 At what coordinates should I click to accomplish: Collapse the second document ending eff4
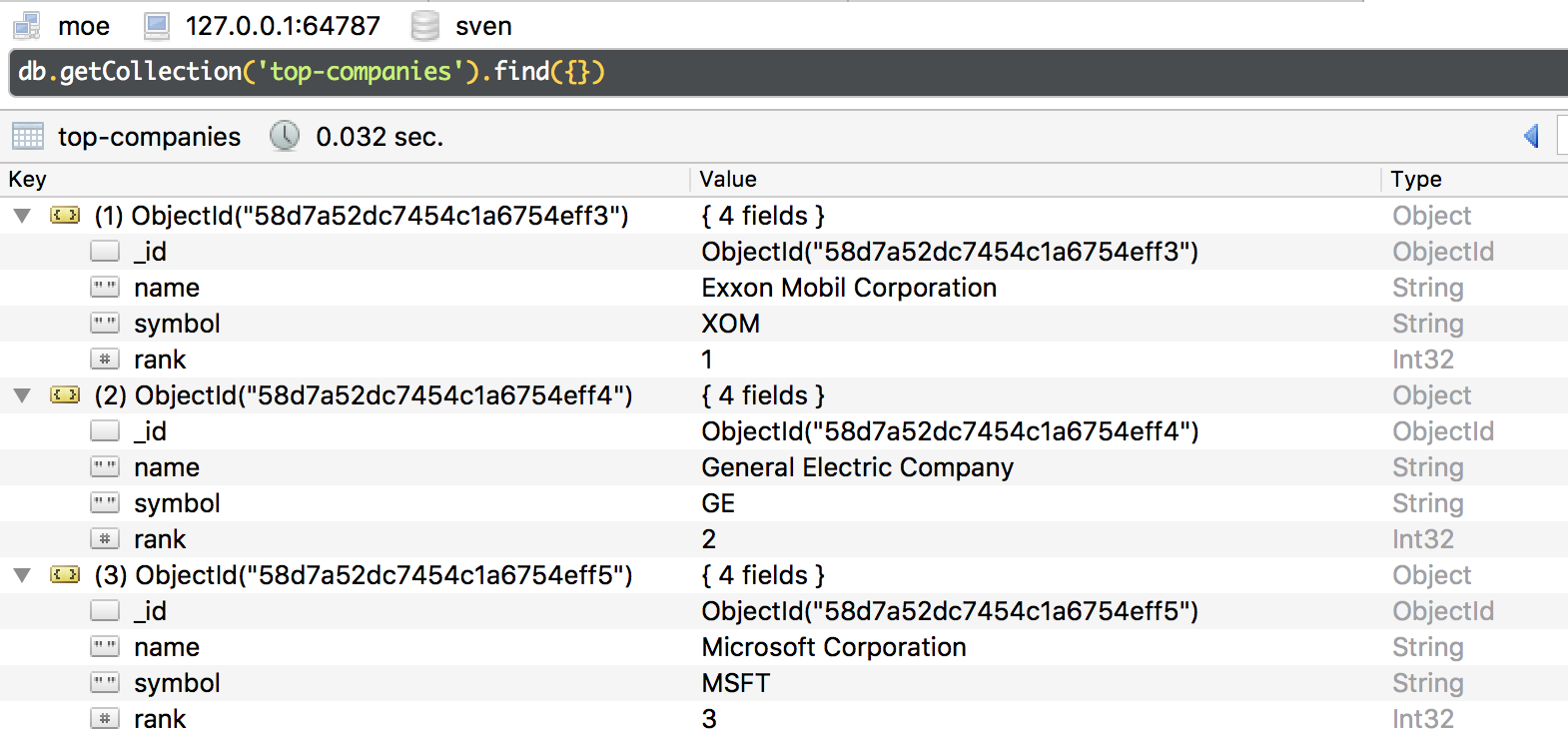coord(22,395)
